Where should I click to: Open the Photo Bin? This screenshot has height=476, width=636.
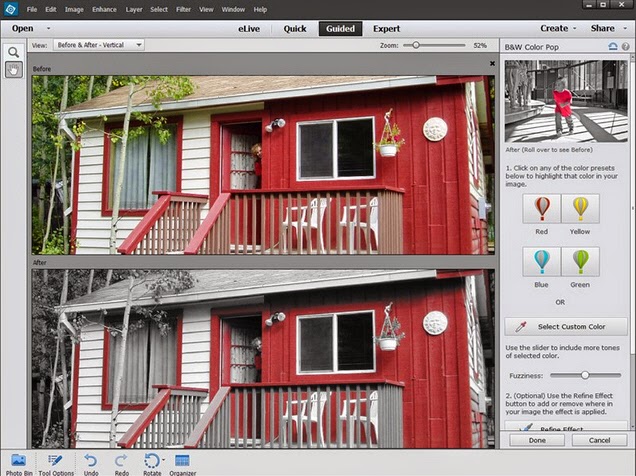click(19, 465)
